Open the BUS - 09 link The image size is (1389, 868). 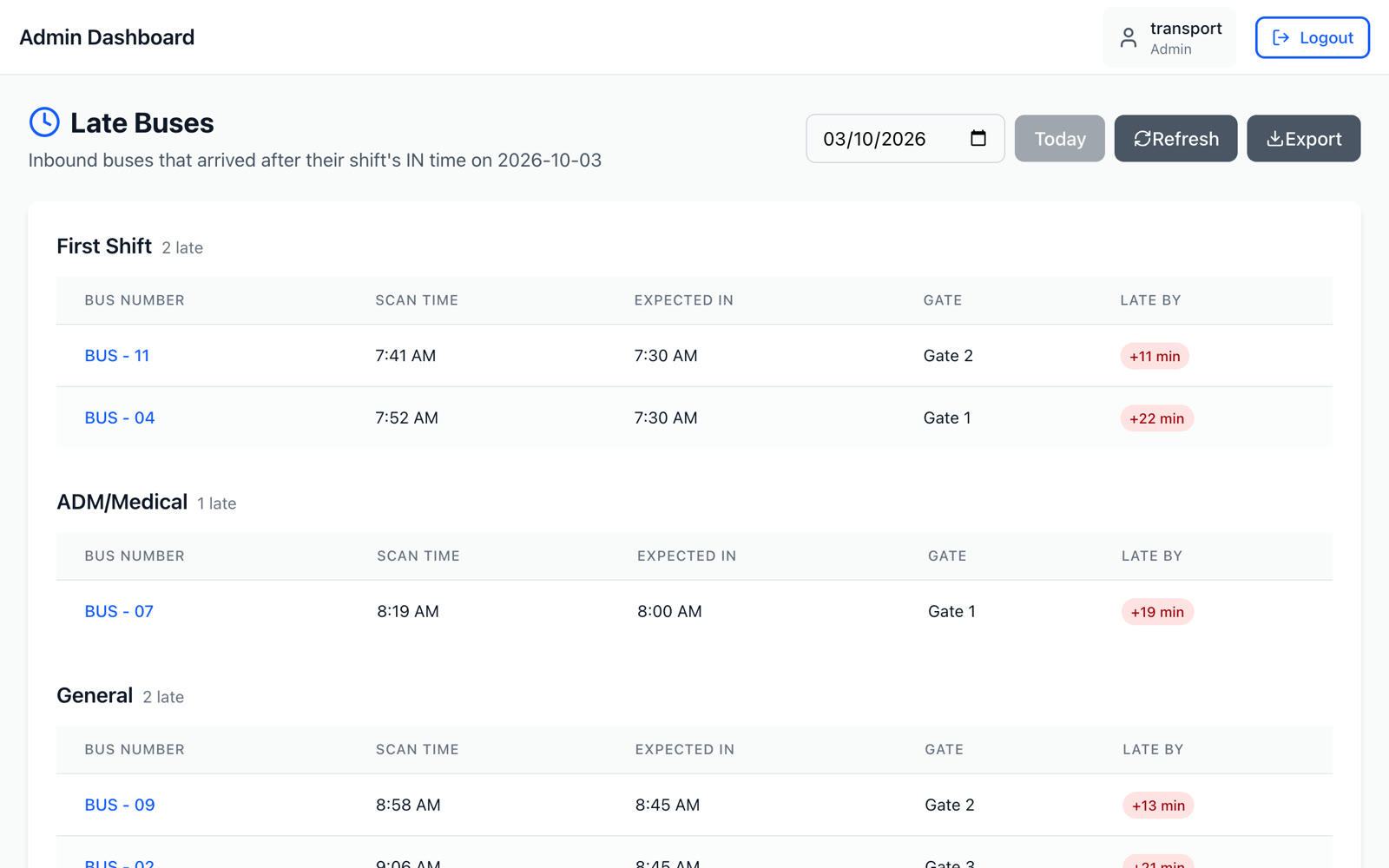tap(120, 806)
